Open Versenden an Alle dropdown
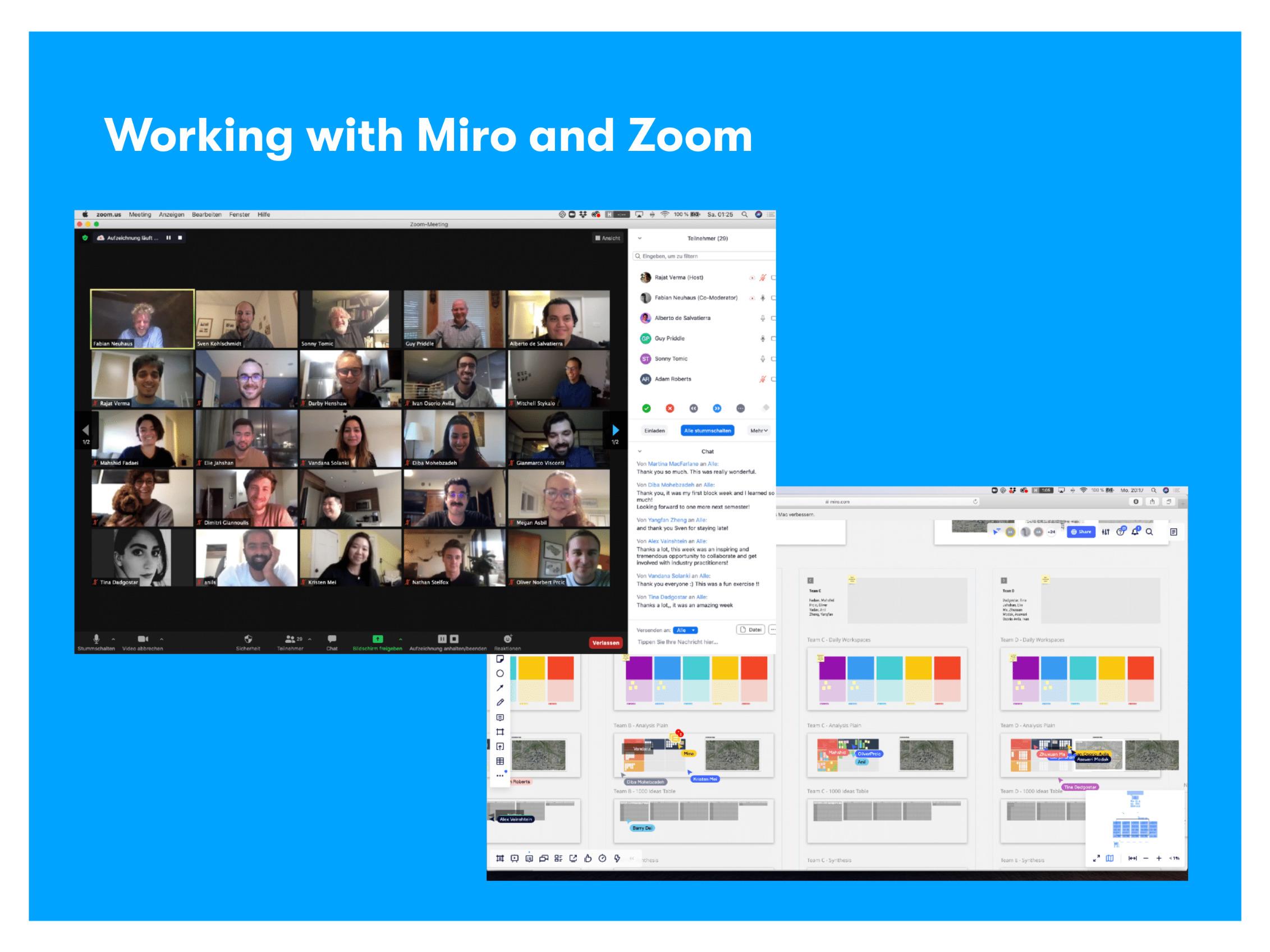 pos(685,630)
